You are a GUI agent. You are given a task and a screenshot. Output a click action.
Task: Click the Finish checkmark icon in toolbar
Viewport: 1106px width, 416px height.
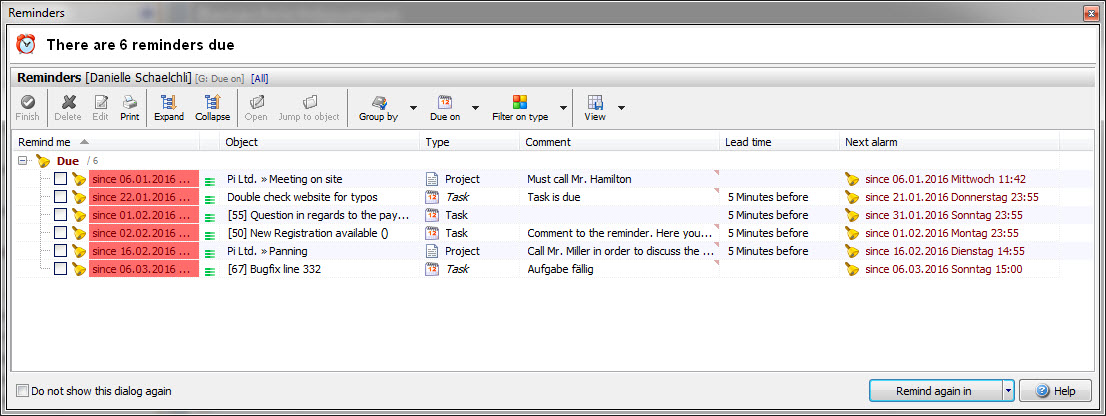pos(28,102)
